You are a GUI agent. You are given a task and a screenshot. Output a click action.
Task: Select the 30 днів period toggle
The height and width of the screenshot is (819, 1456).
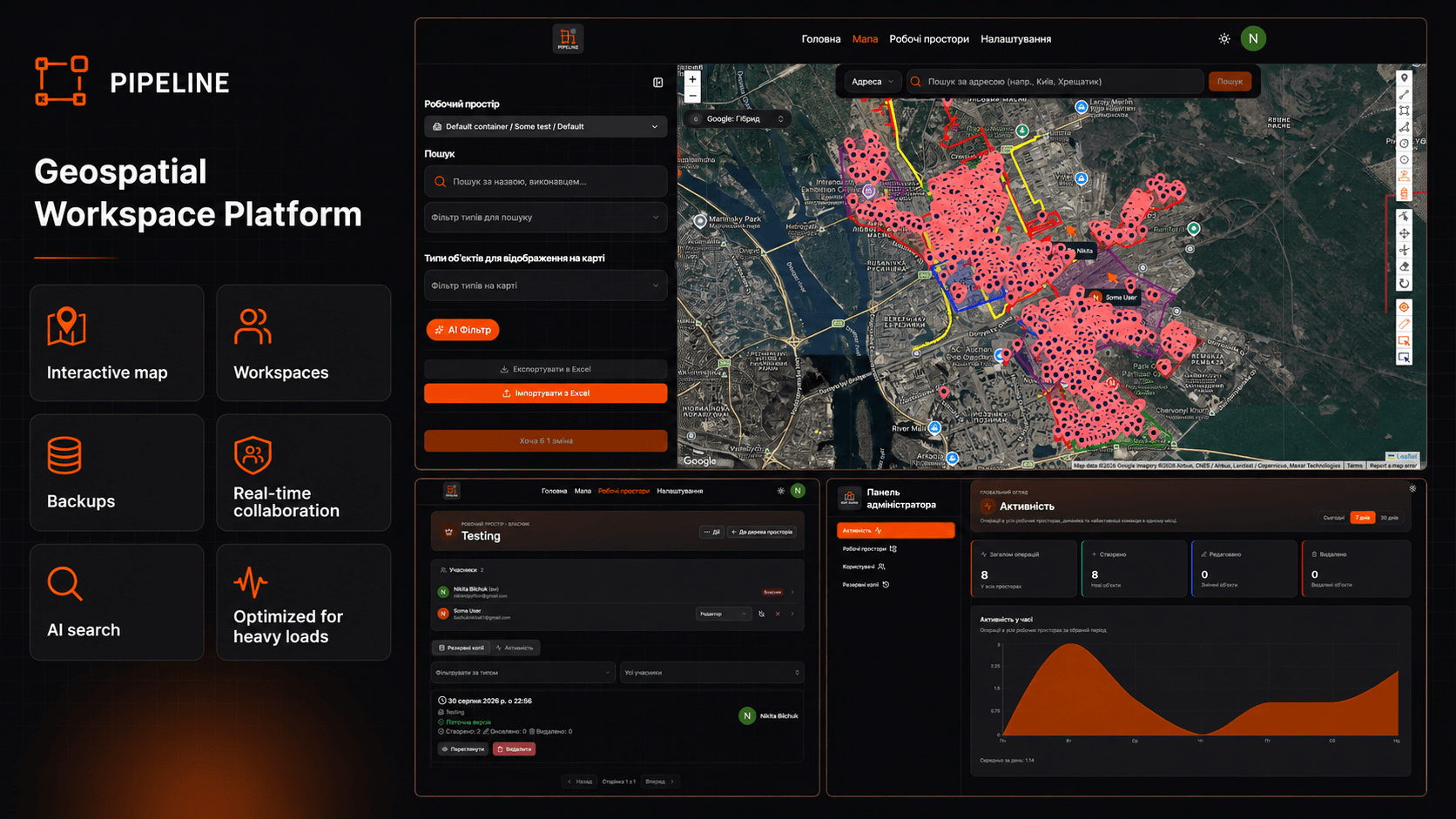pyautogui.click(x=1390, y=518)
